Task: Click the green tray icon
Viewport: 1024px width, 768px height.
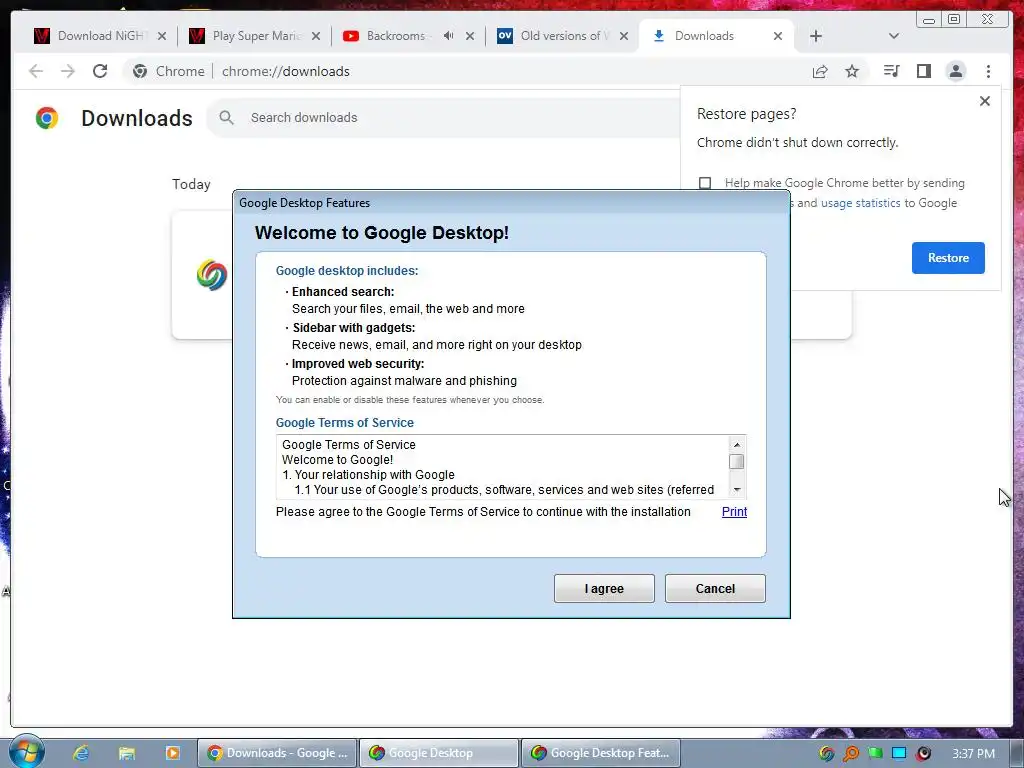Action: point(875,754)
